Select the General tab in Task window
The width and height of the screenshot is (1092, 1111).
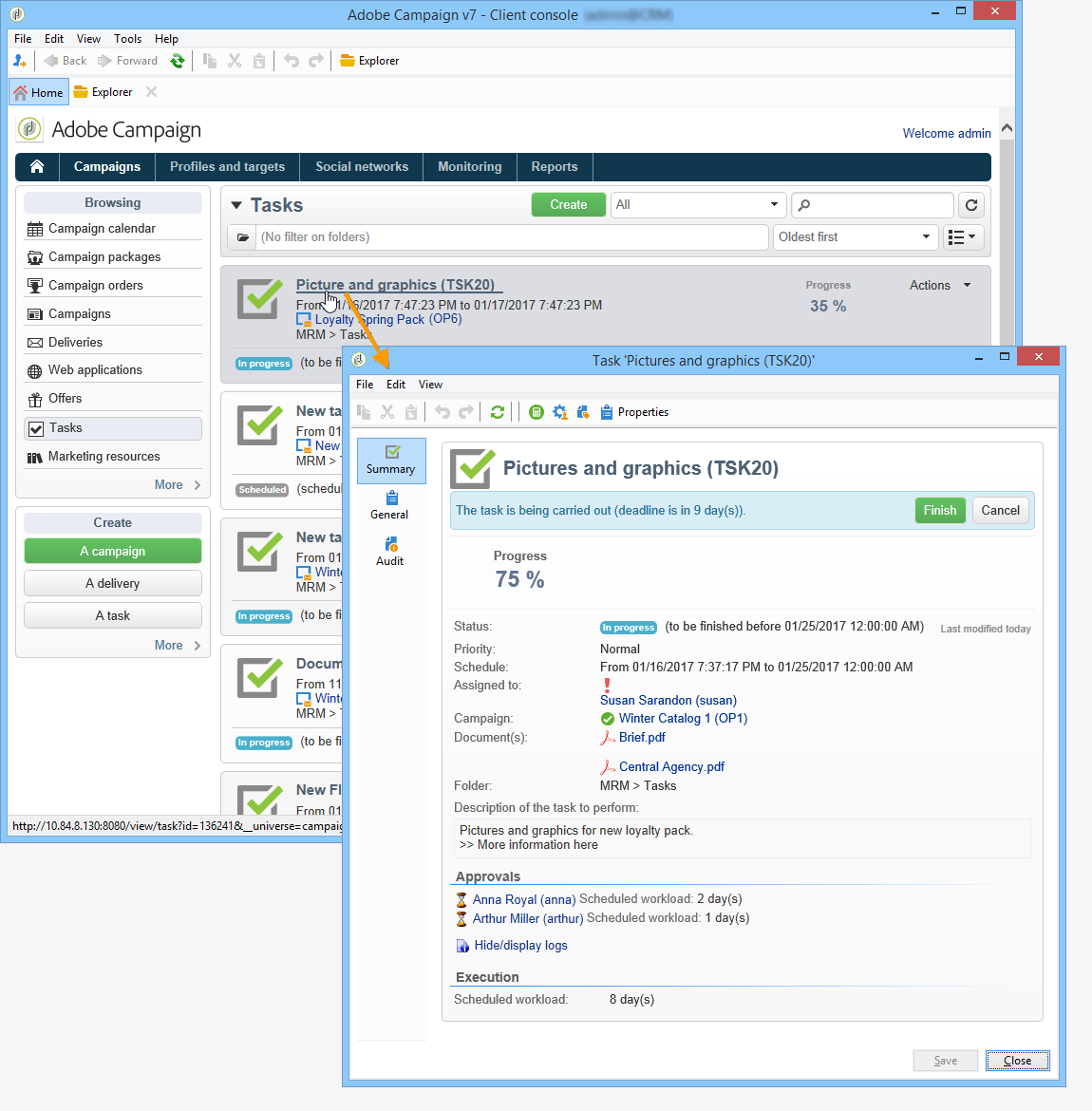[x=389, y=505]
